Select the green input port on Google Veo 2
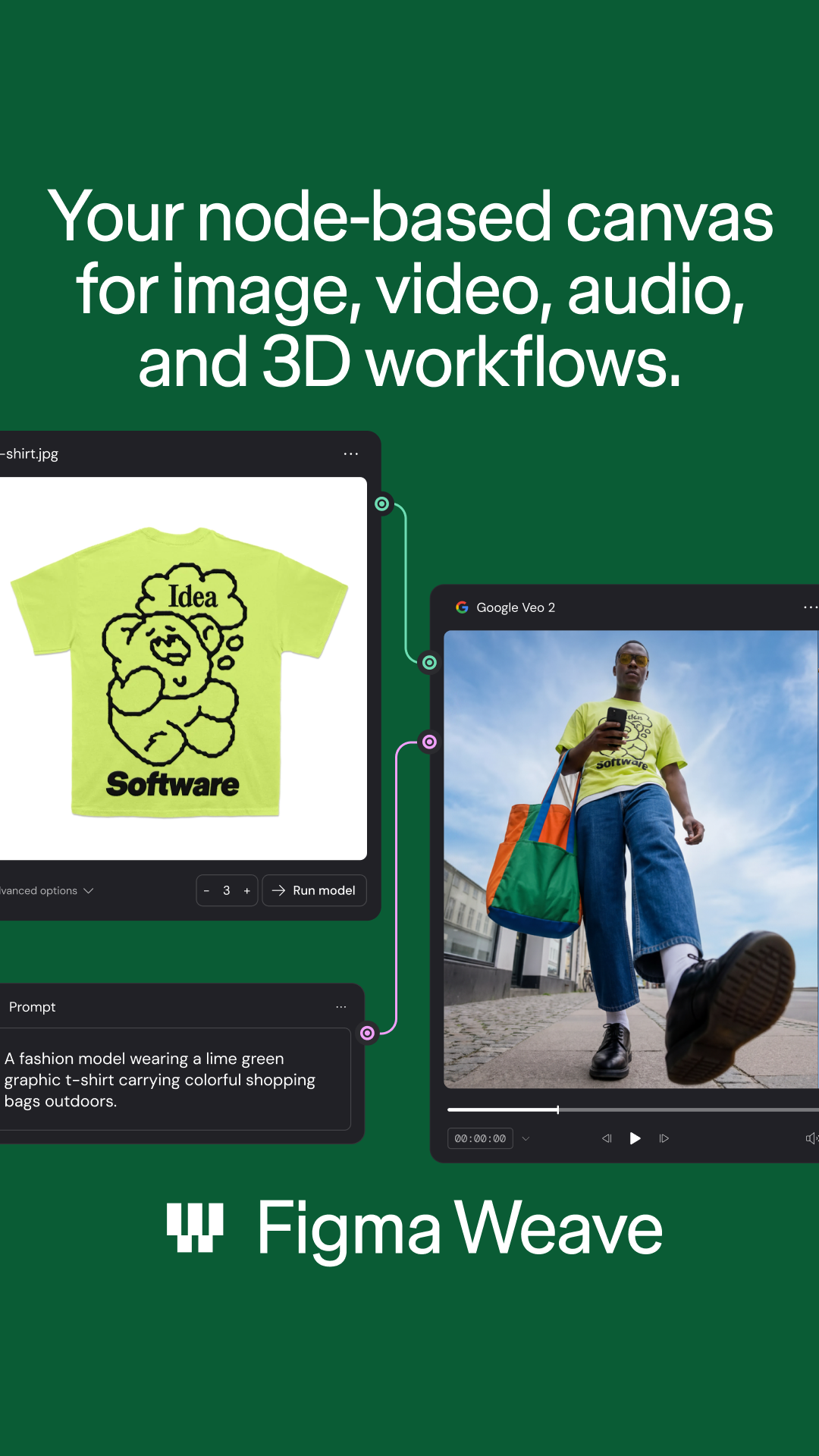 click(x=429, y=663)
